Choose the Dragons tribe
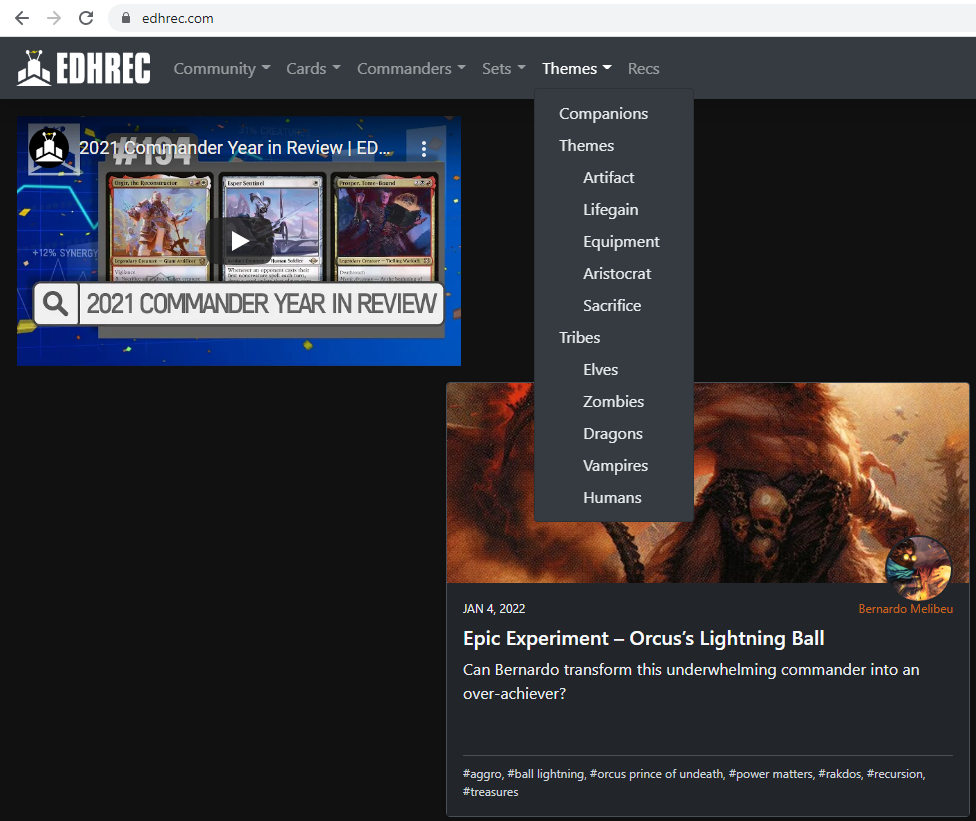The width and height of the screenshot is (976, 821). [x=612, y=434]
